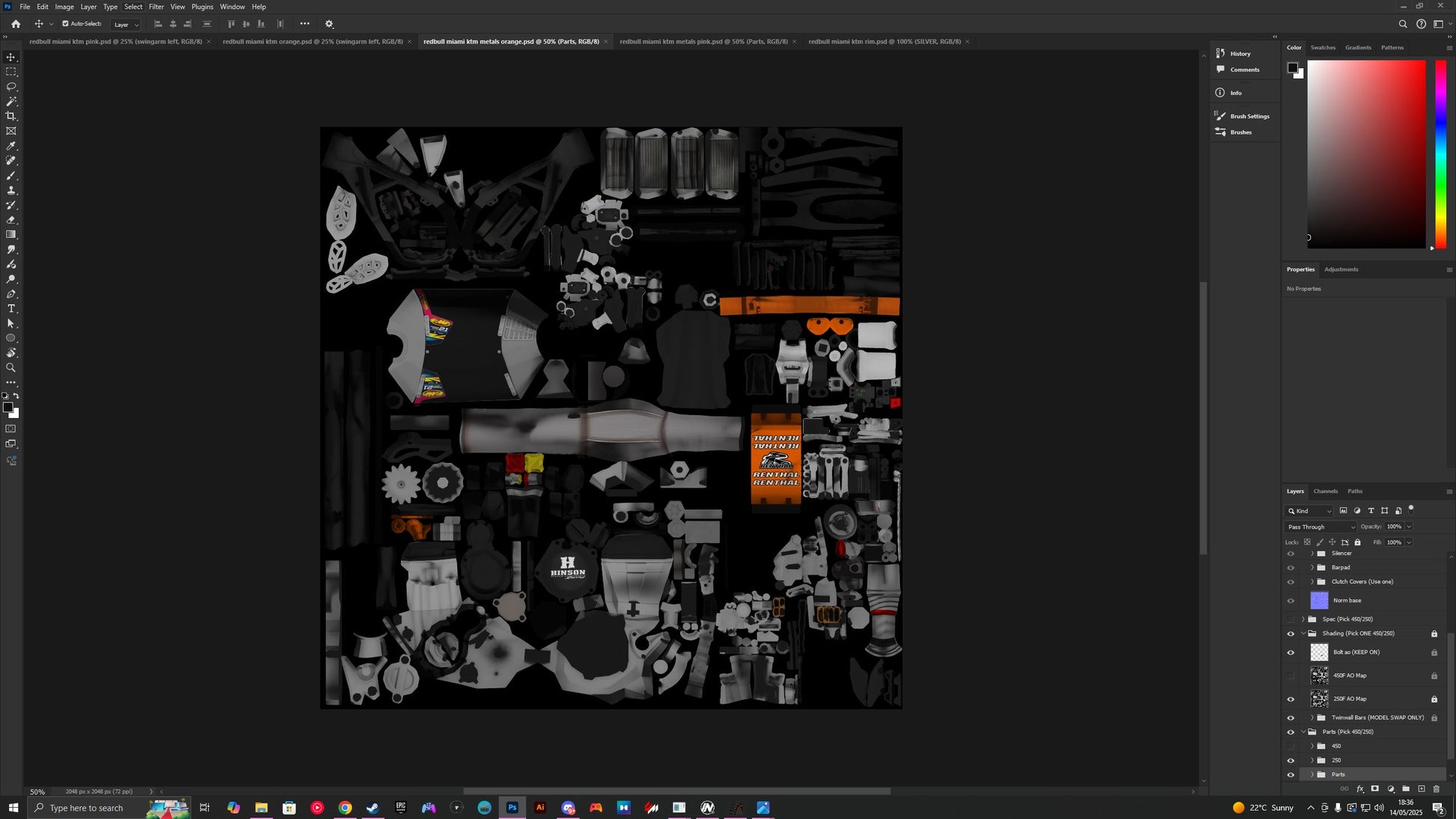Image resolution: width=1456 pixels, height=819 pixels.
Task: Open the Filter menu
Action: (156, 7)
